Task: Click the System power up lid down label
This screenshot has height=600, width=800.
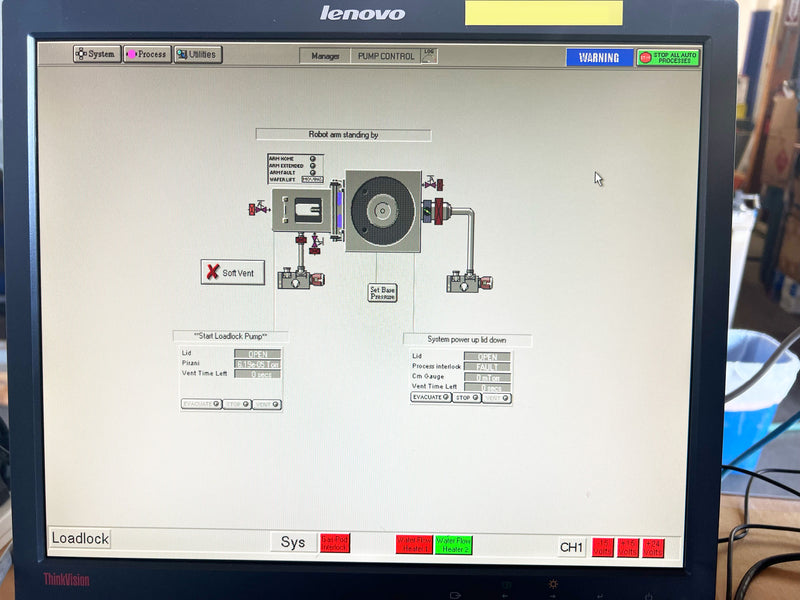Action: 467,340
